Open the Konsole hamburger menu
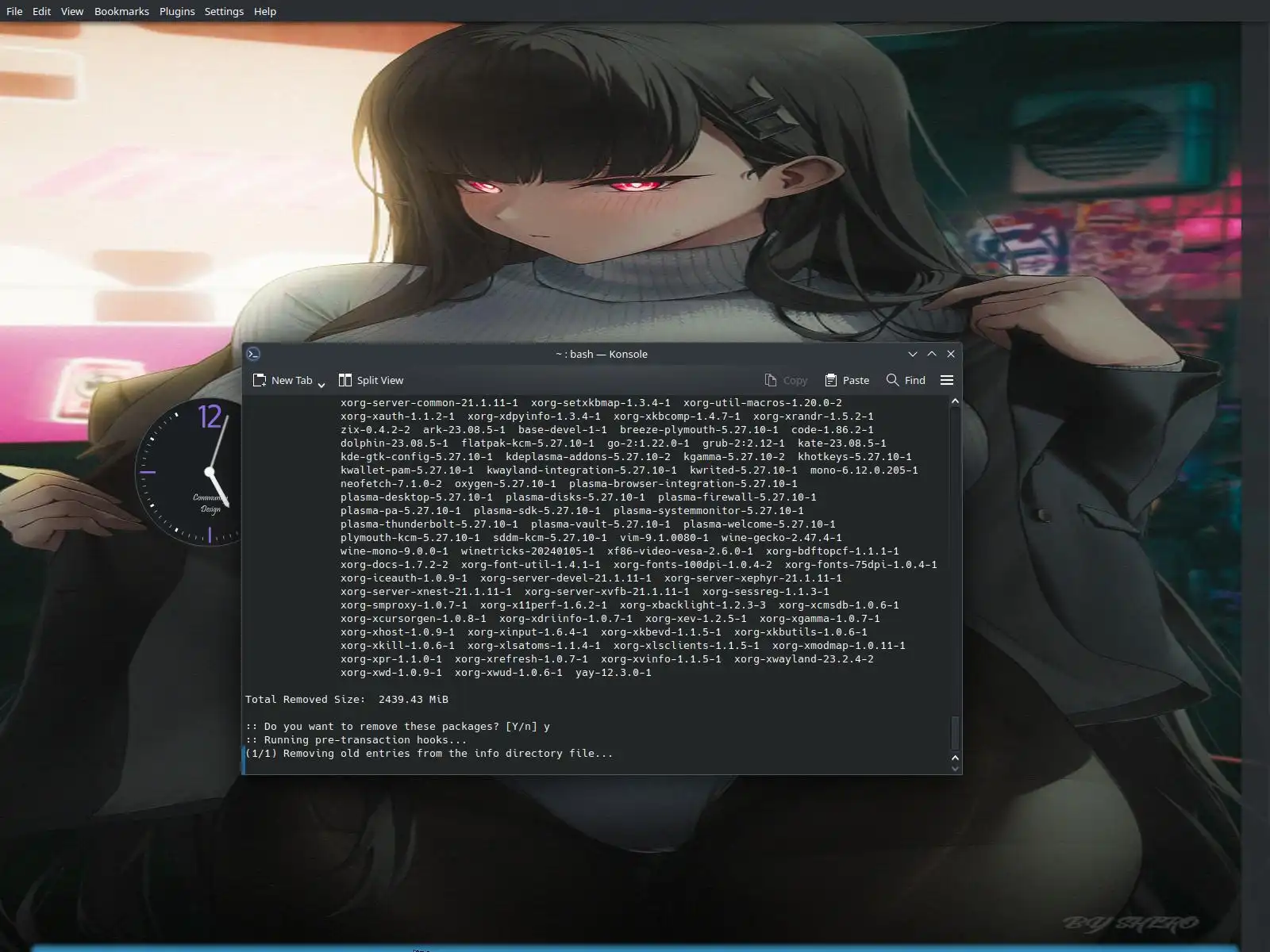Screen dimensions: 1270x952 point(947,380)
